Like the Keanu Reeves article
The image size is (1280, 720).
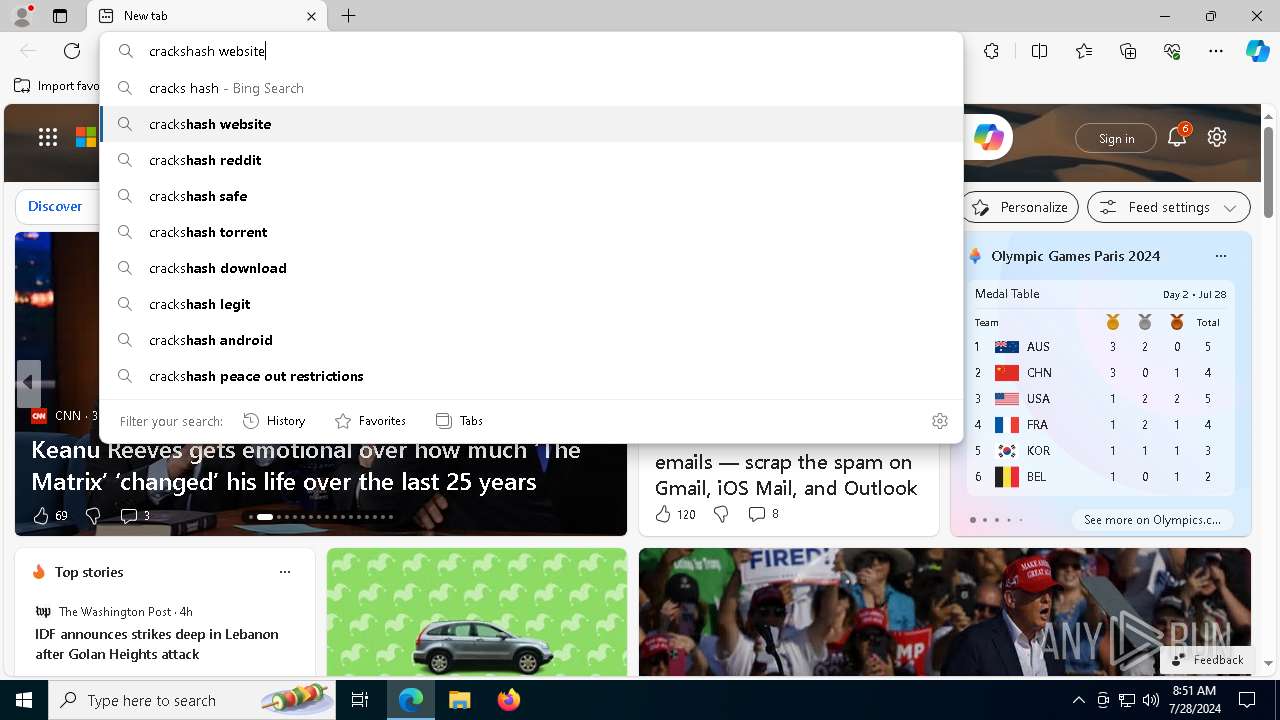tap(50, 516)
